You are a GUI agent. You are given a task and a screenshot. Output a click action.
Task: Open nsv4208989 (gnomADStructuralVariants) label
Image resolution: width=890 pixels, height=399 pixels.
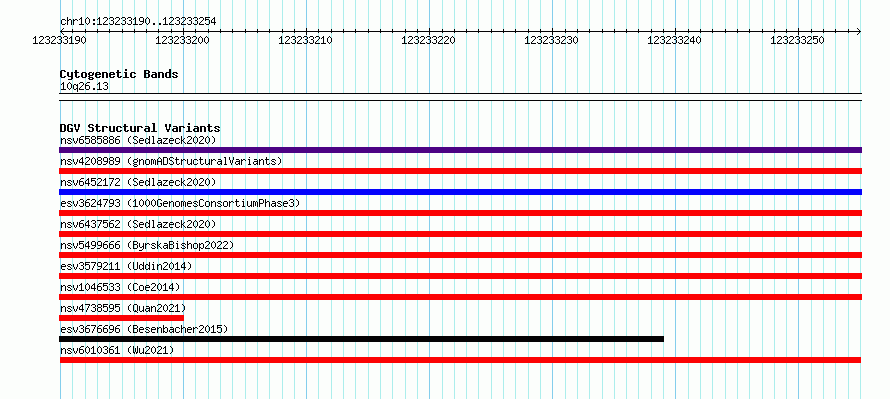point(171,161)
